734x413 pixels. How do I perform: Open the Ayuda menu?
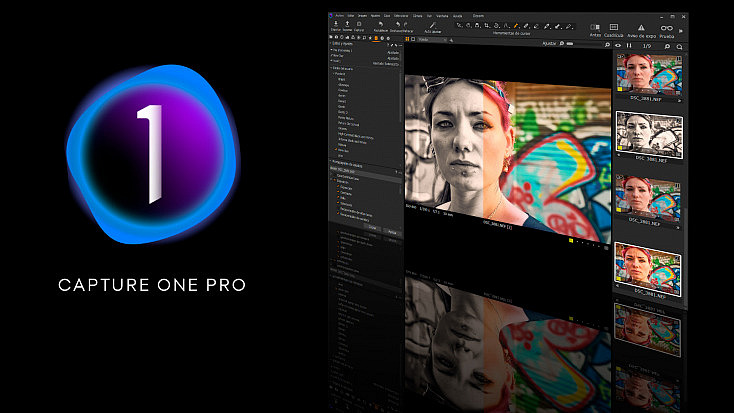(457, 16)
